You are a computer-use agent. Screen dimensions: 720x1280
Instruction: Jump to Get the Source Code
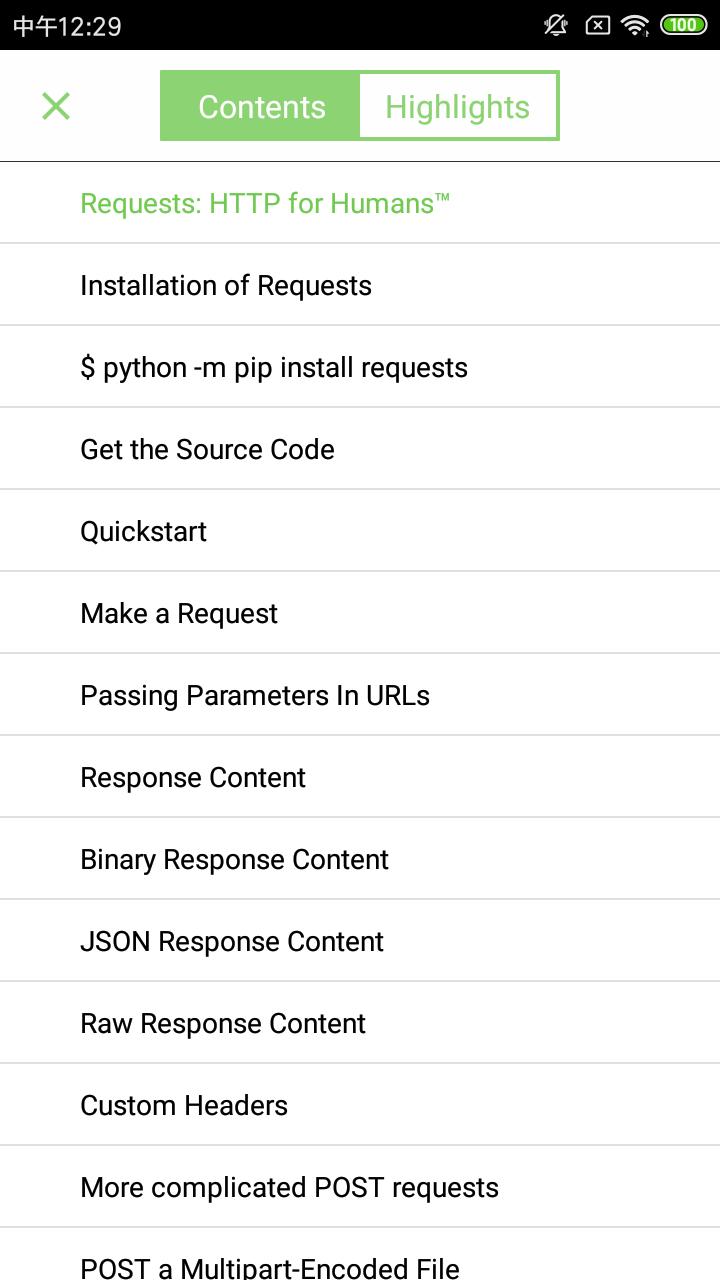point(360,449)
